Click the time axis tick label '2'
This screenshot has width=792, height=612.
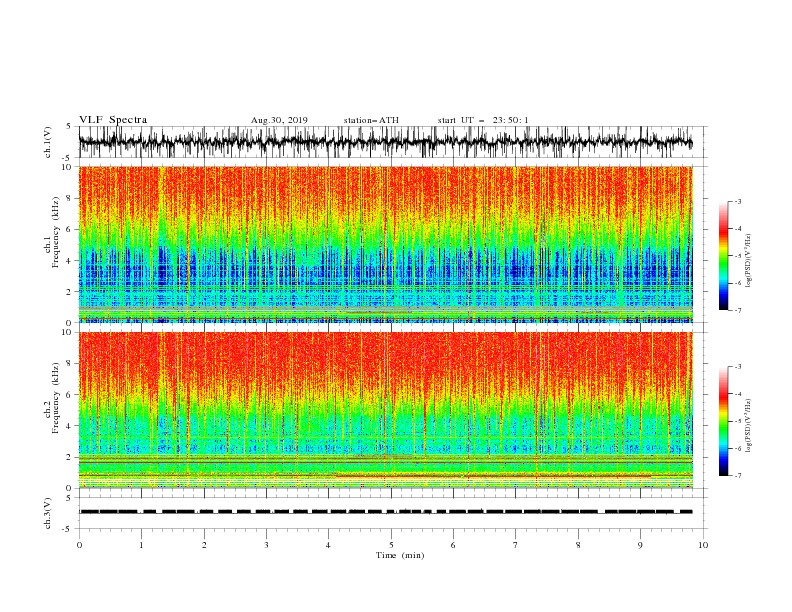pyautogui.click(x=204, y=545)
